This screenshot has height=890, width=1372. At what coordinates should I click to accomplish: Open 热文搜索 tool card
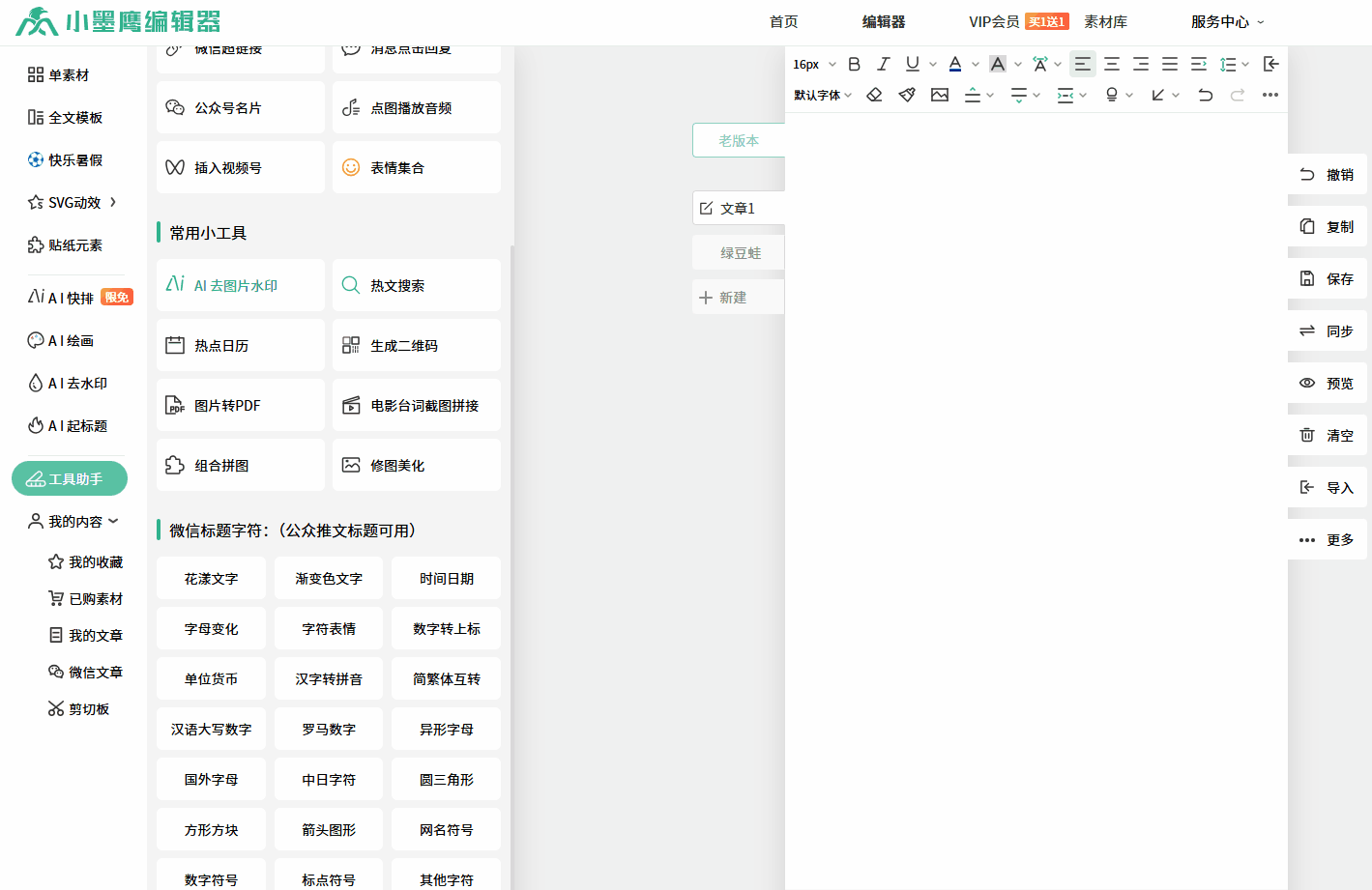click(417, 285)
